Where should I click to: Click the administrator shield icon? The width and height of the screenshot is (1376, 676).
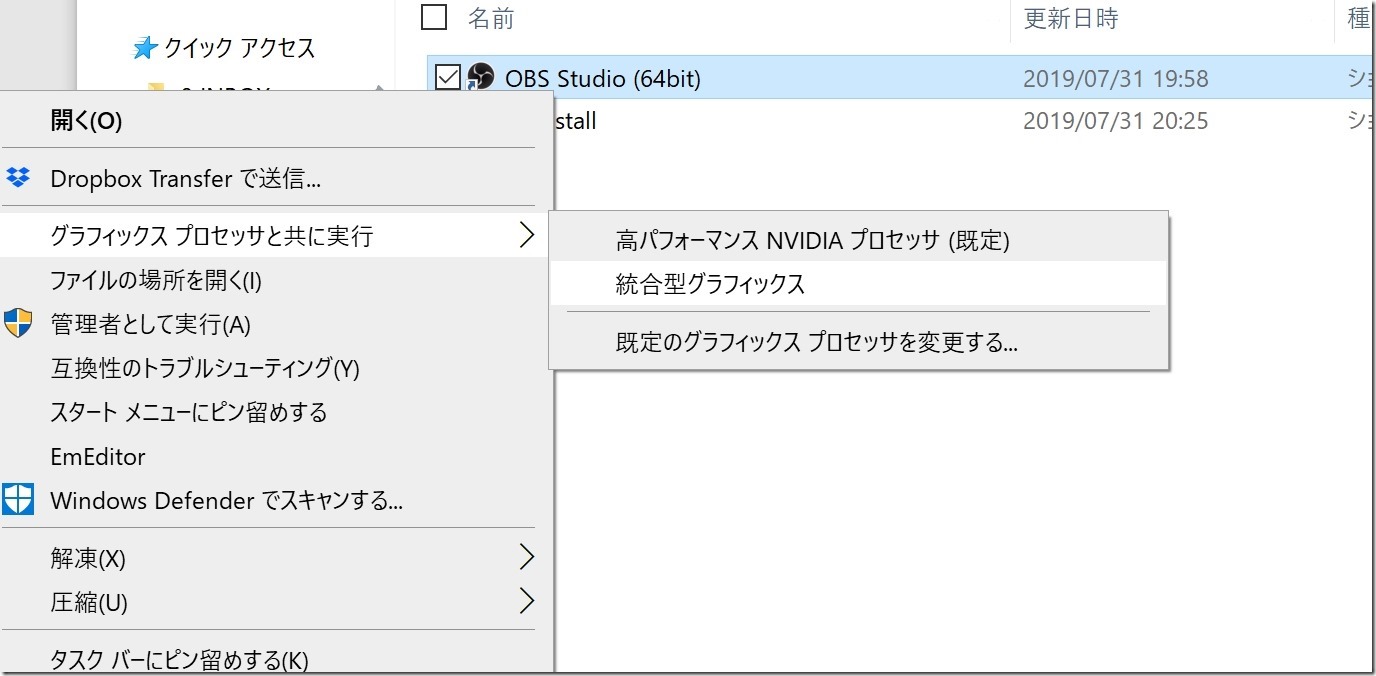[18, 323]
